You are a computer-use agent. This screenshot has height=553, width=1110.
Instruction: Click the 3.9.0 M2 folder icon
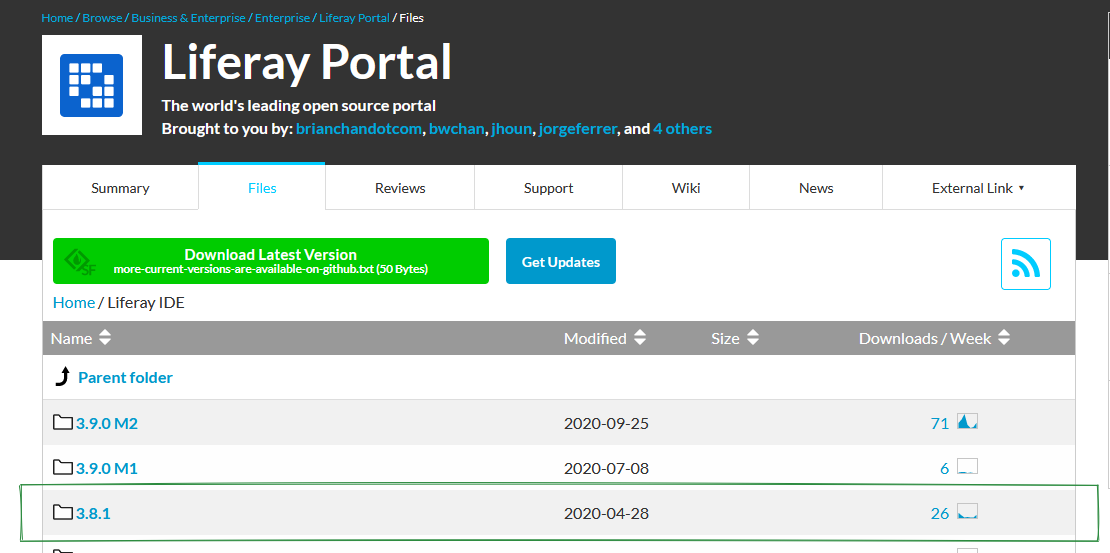pos(63,423)
